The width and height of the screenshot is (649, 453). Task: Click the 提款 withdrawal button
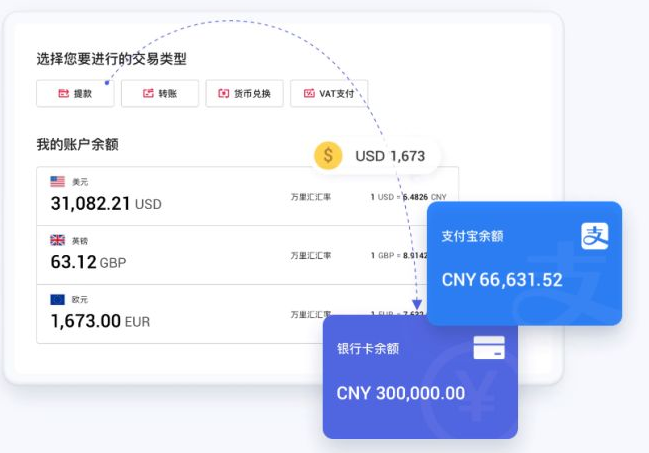point(75,94)
